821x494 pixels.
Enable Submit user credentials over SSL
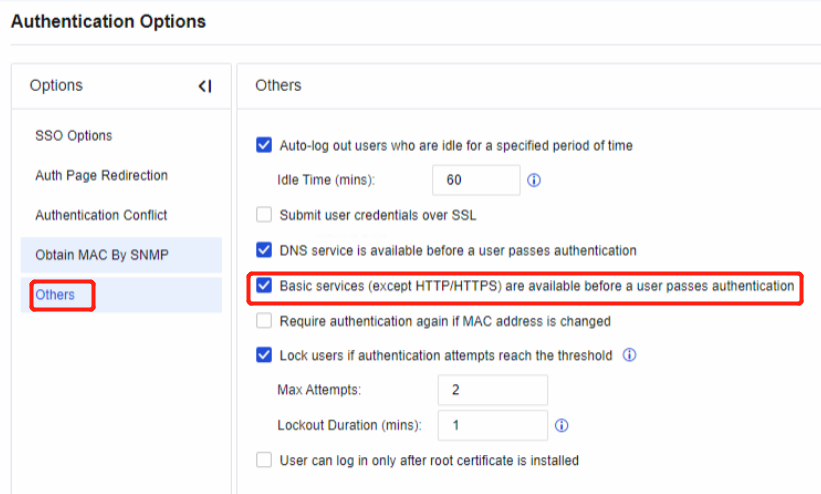coord(264,214)
